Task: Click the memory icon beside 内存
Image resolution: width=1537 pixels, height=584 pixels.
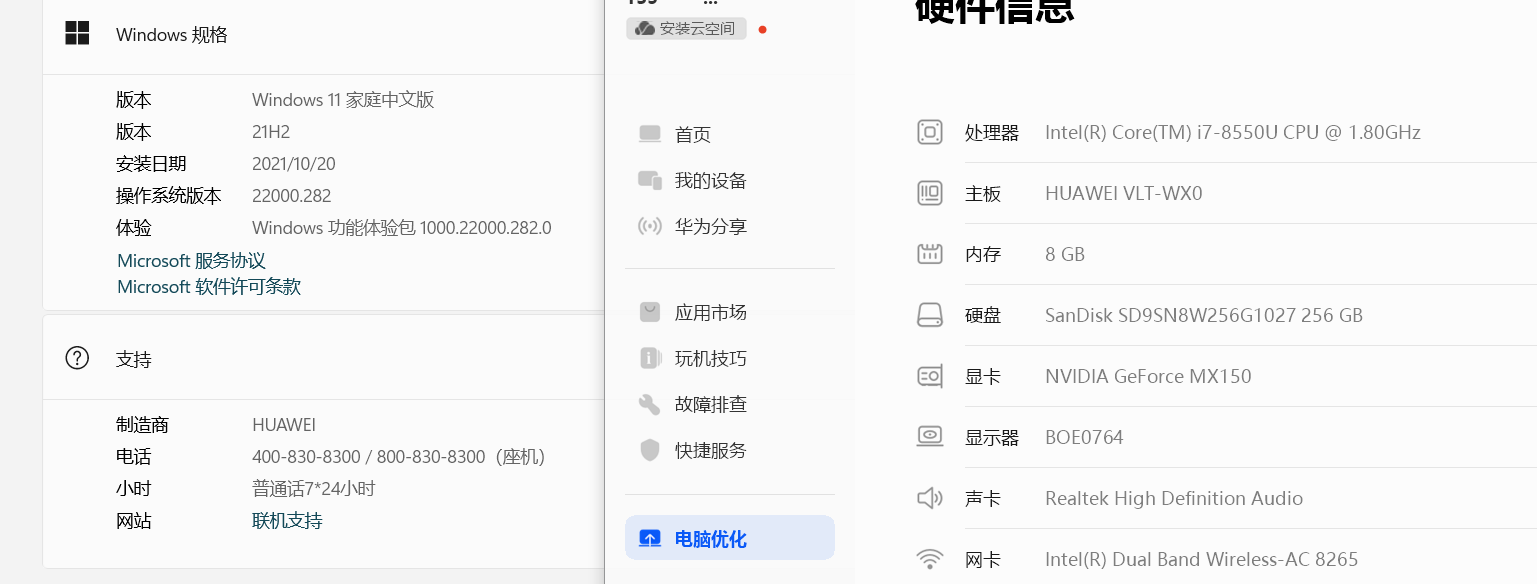Action: (x=930, y=254)
